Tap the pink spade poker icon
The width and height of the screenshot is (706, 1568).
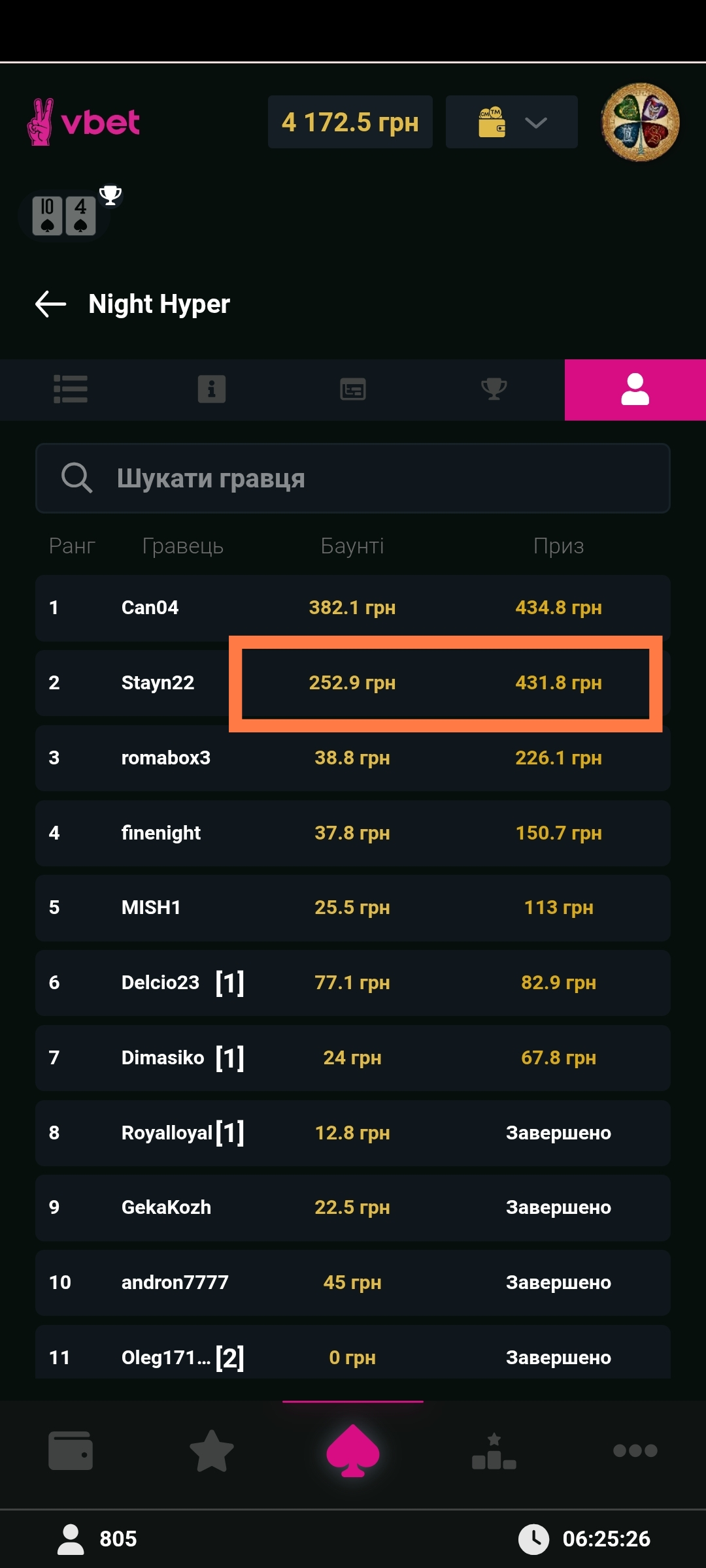(x=353, y=1450)
